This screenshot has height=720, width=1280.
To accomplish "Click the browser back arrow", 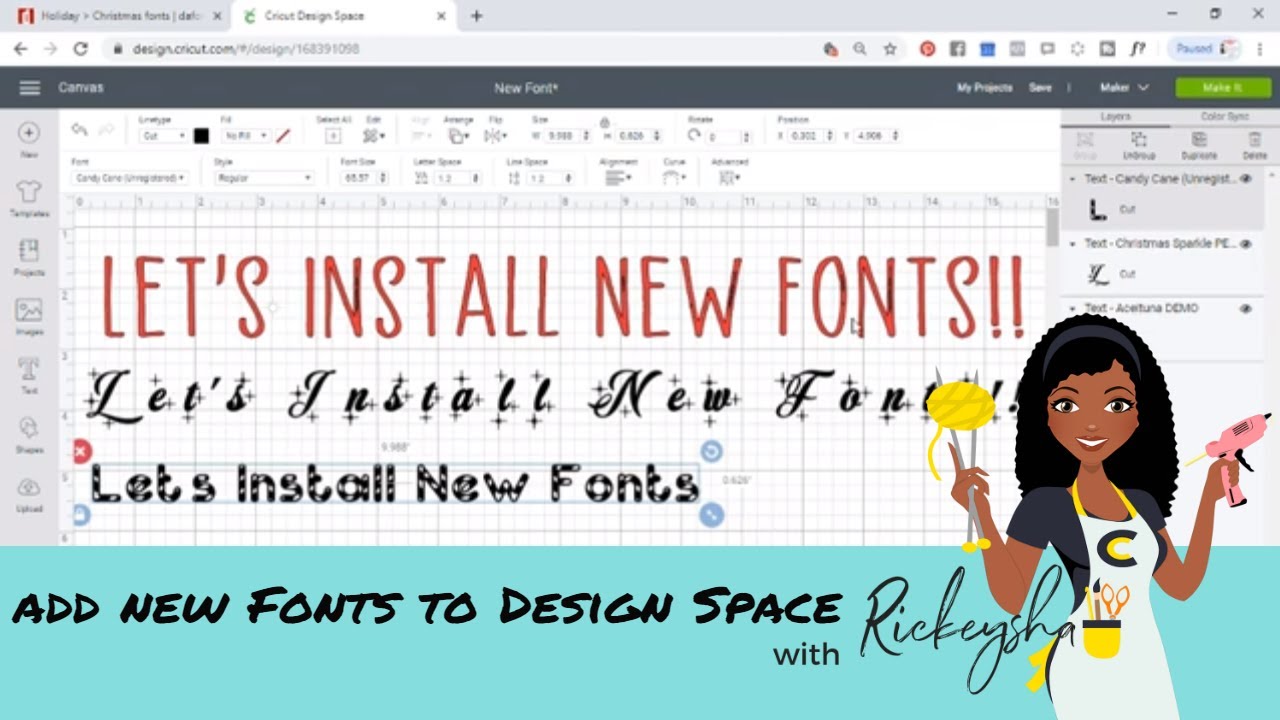I will point(20,48).
